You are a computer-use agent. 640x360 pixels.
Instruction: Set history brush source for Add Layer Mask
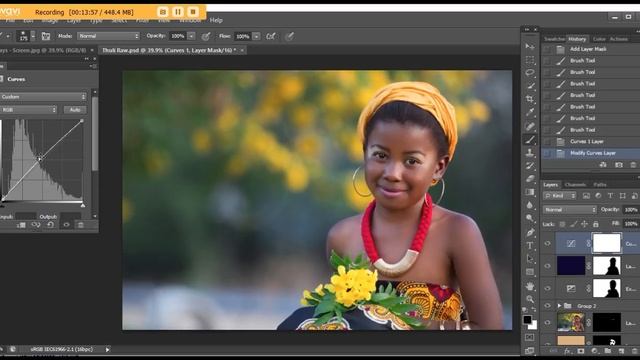pyautogui.click(x=547, y=49)
